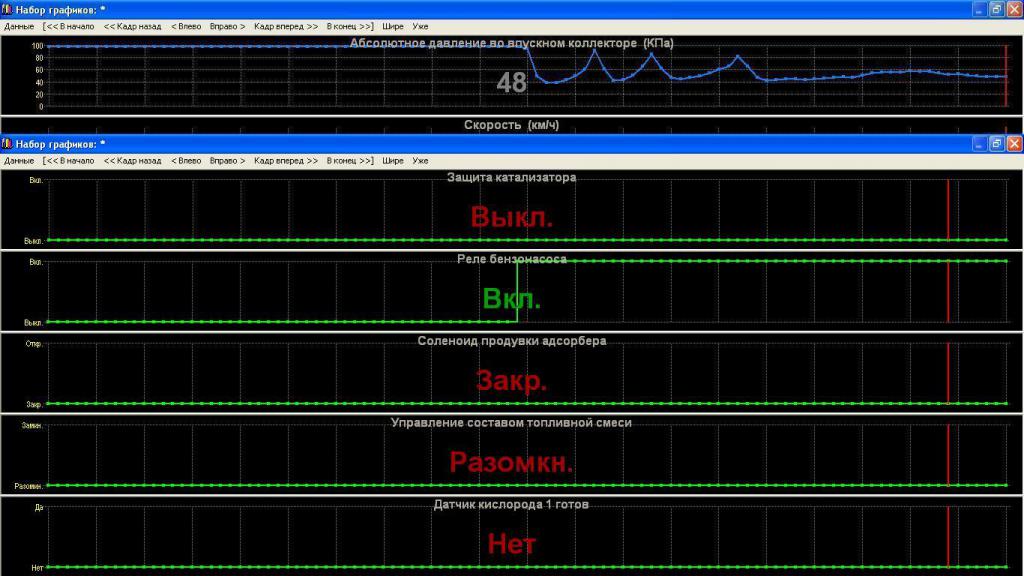Jump with 'В конец >>' in lower window

point(350,160)
